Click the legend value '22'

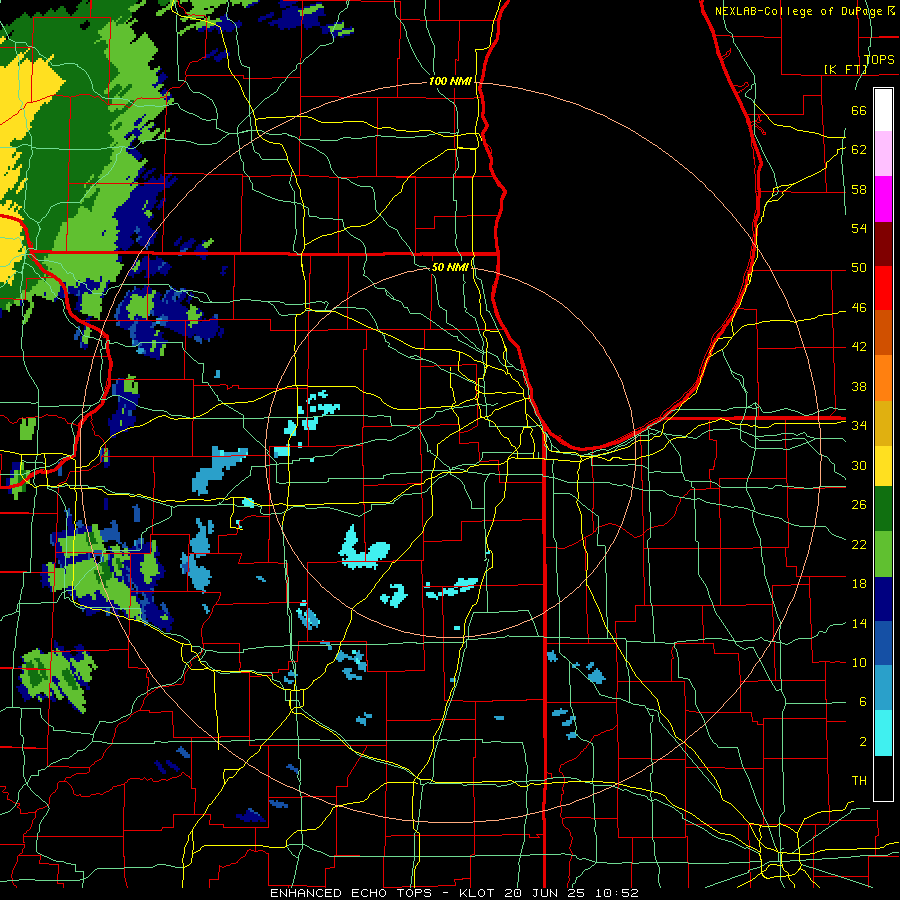[859, 544]
